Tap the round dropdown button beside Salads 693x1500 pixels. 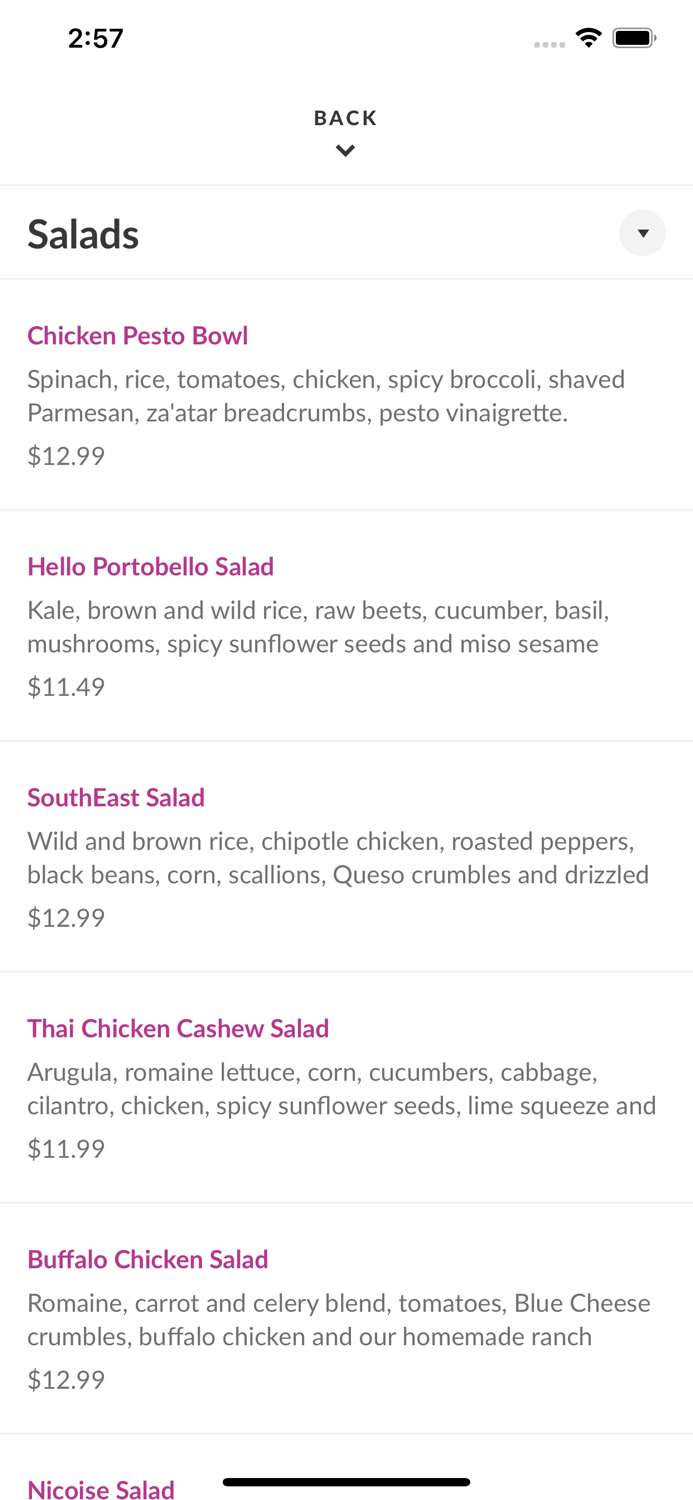tap(643, 232)
